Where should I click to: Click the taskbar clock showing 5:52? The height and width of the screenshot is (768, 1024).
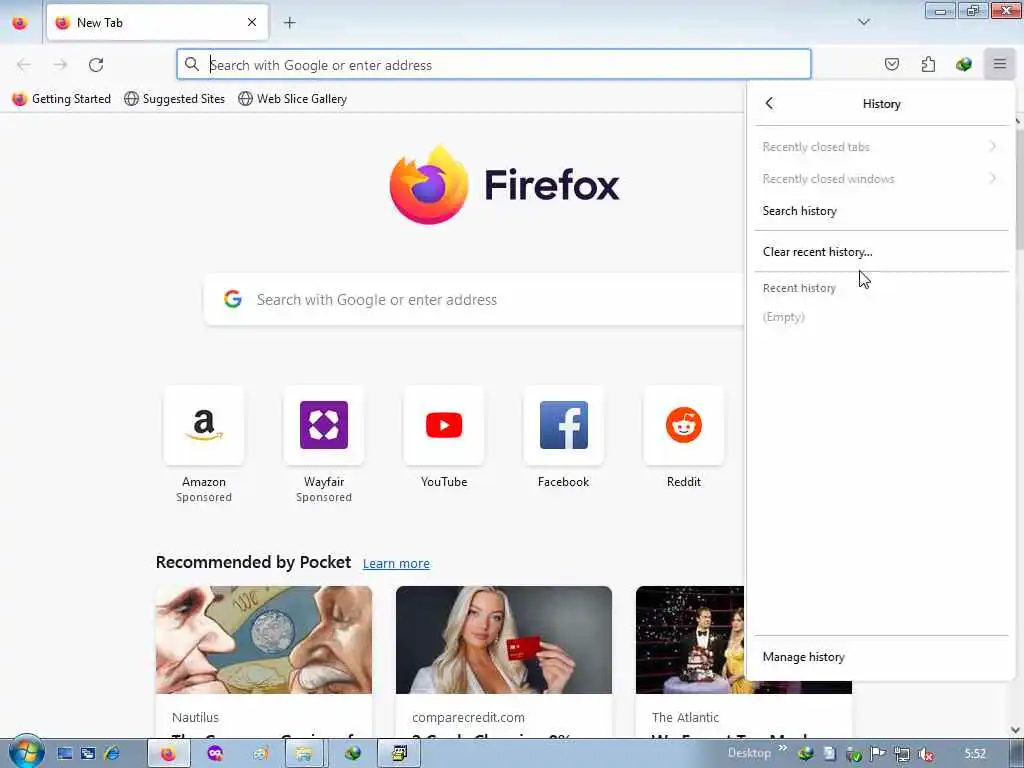975,754
